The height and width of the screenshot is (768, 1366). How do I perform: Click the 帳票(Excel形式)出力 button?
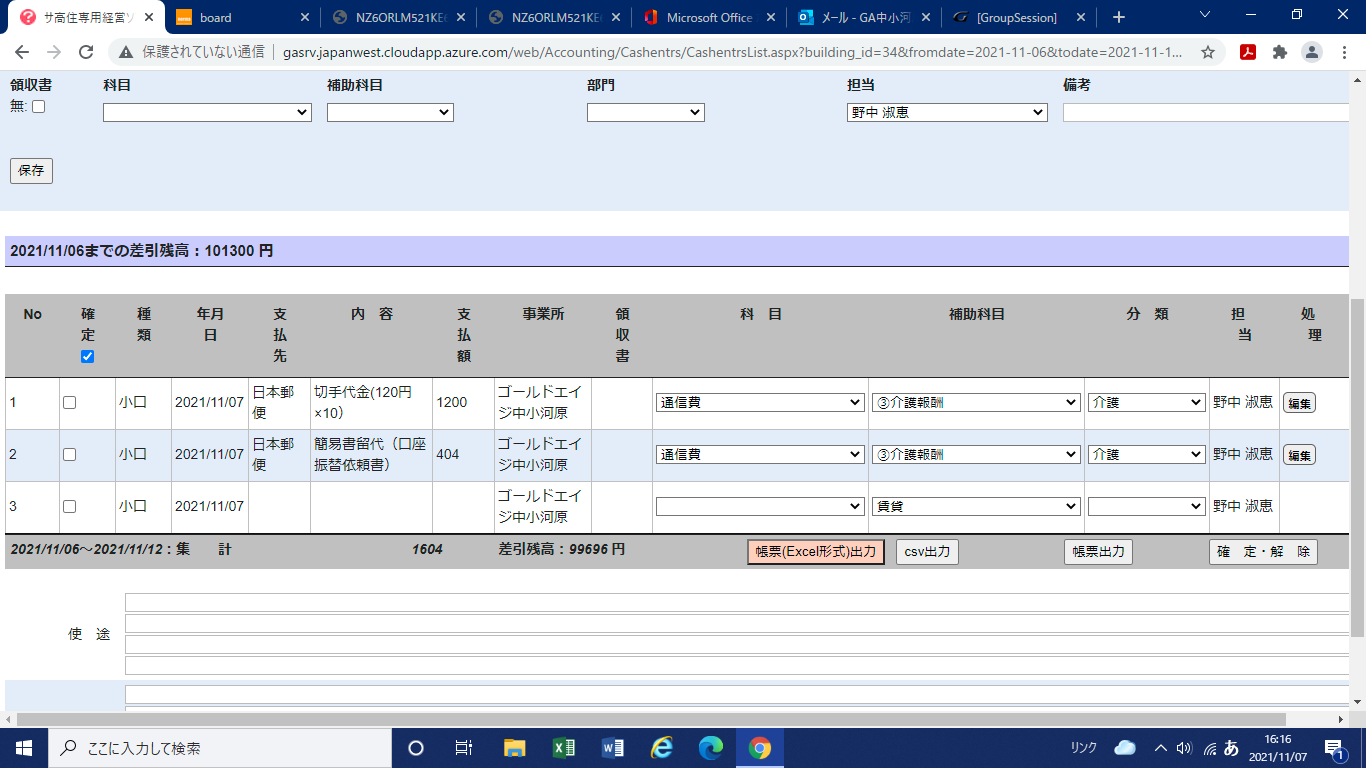(816, 552)
